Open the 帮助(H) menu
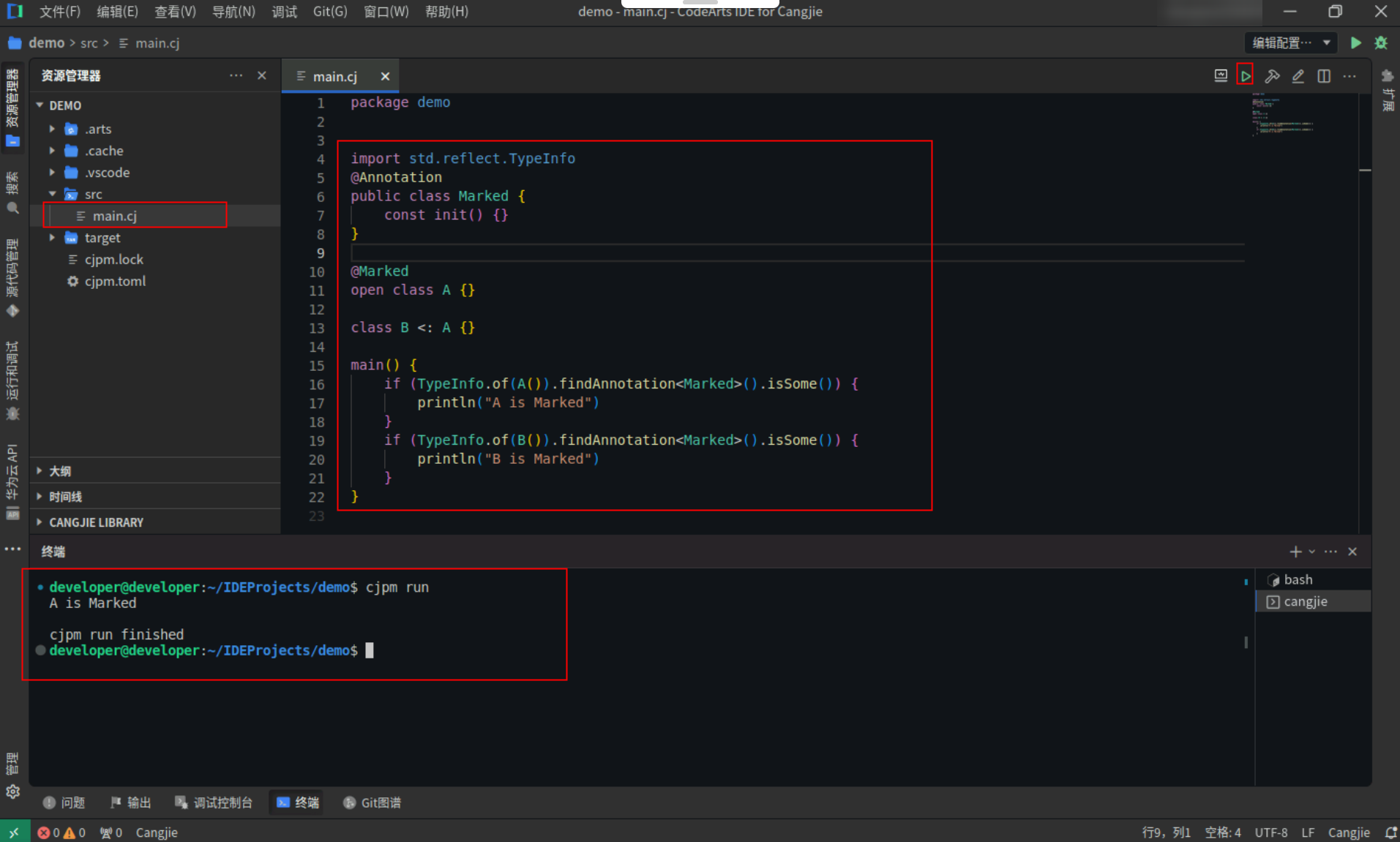This screenshot has width=1400, height=842. (446, 12)
